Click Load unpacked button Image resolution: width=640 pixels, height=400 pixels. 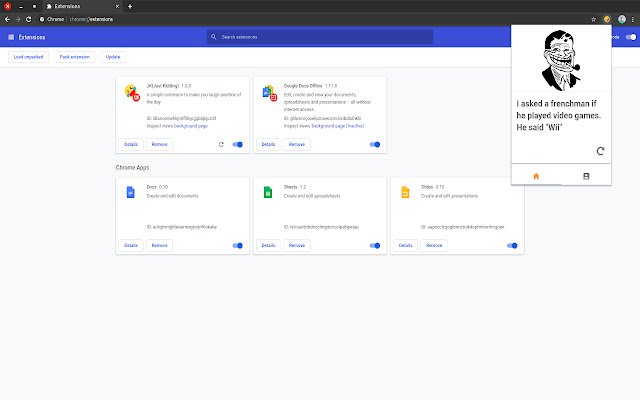(x=28, y=57)
